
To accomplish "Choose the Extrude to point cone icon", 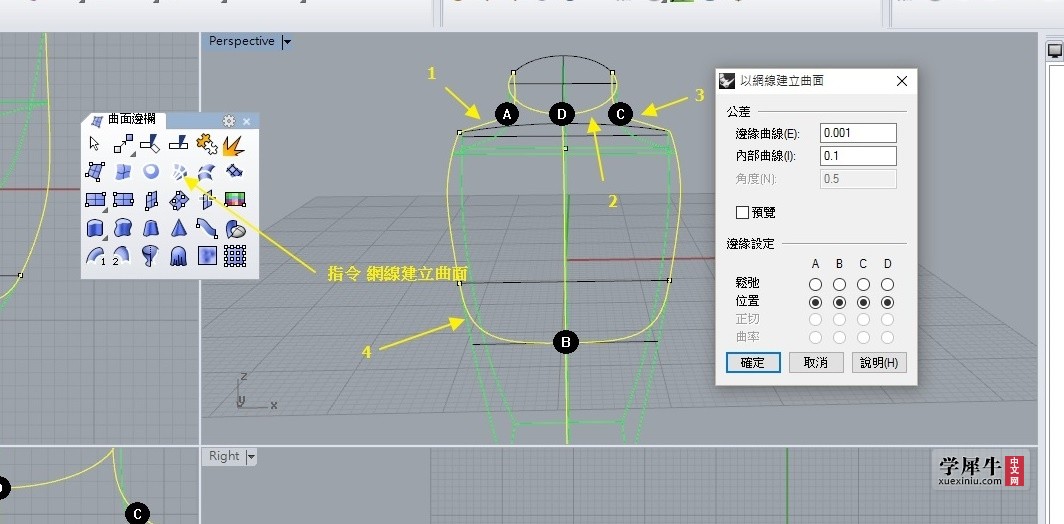I will [178, 227].
